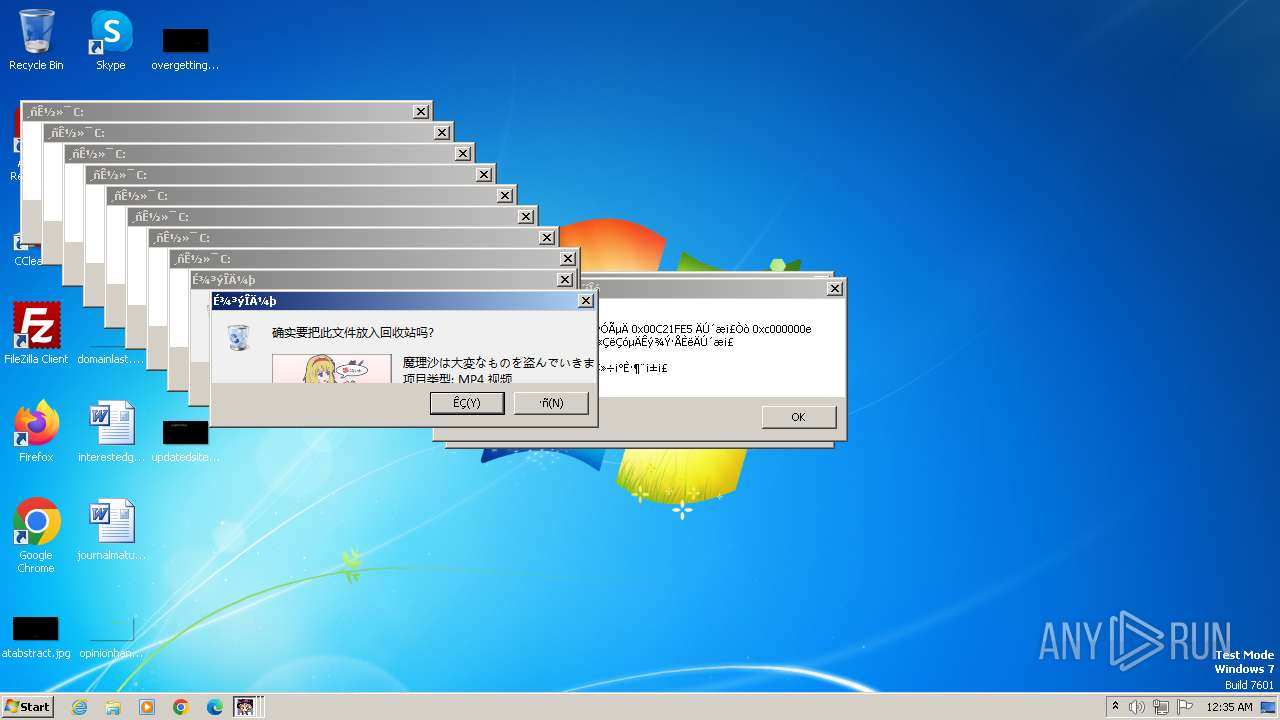Close the front delete confirmation dialog
This screenshot has width=1280, height=720.
tap(586, 301)
